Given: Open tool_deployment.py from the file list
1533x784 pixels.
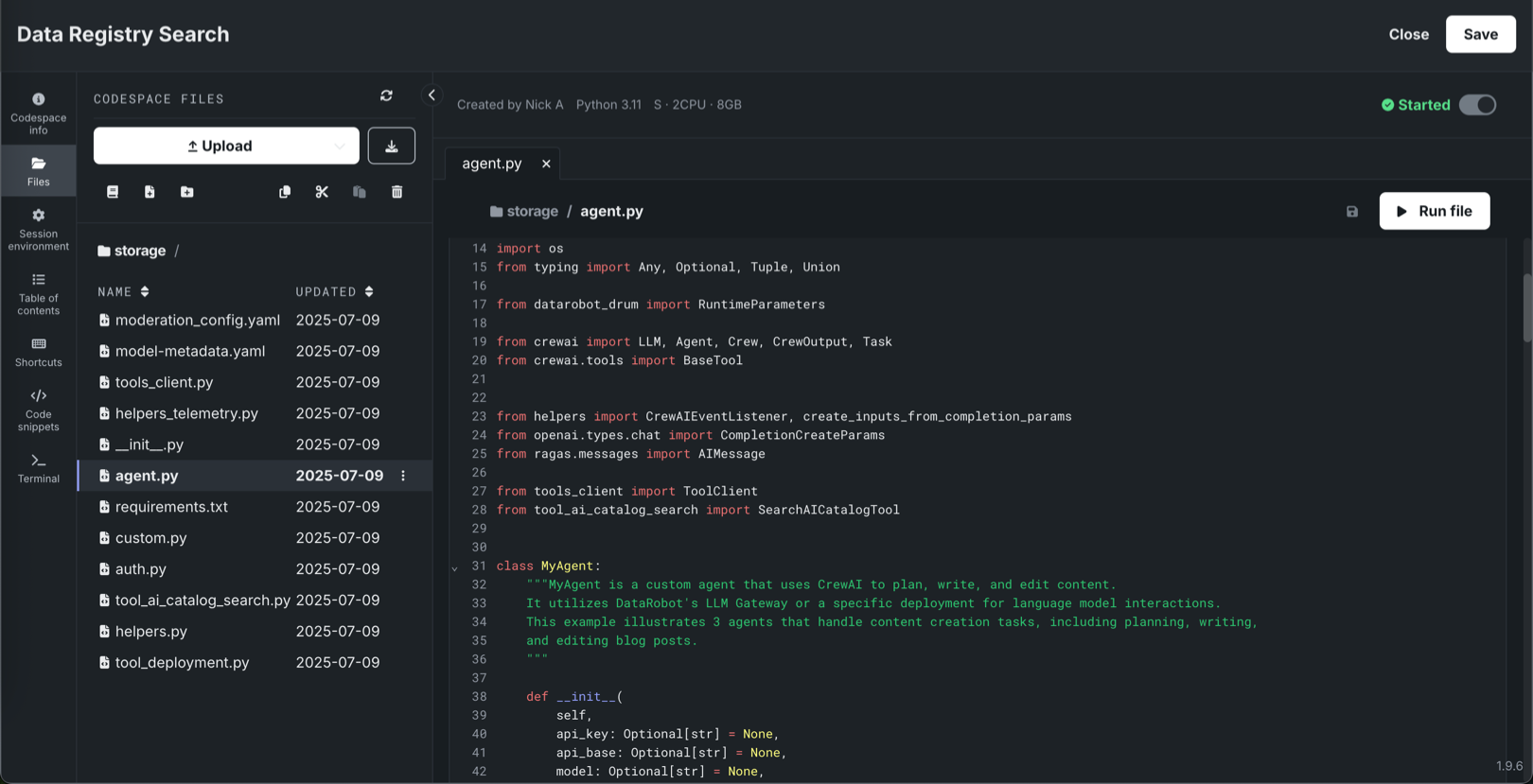Looking at the screenshot, I should [x=182, y=663].
